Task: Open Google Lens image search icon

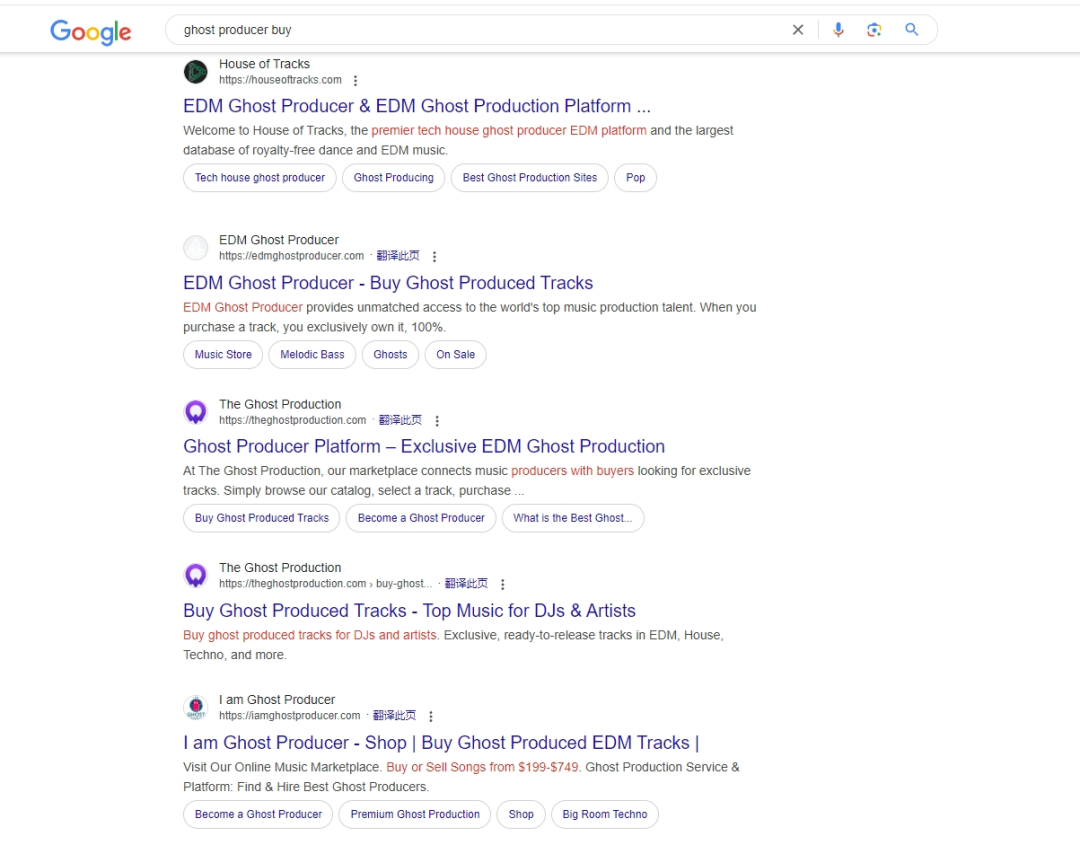Action: click(x=874, y=30)
